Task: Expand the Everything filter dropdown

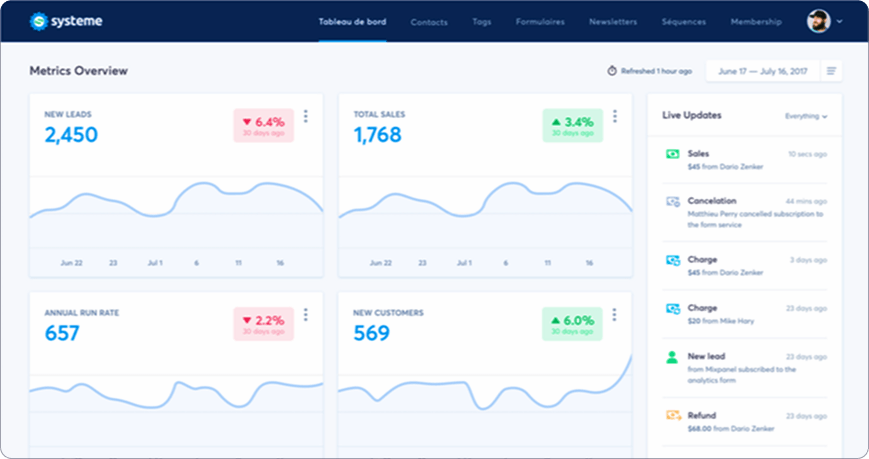Action: (806, 116)
